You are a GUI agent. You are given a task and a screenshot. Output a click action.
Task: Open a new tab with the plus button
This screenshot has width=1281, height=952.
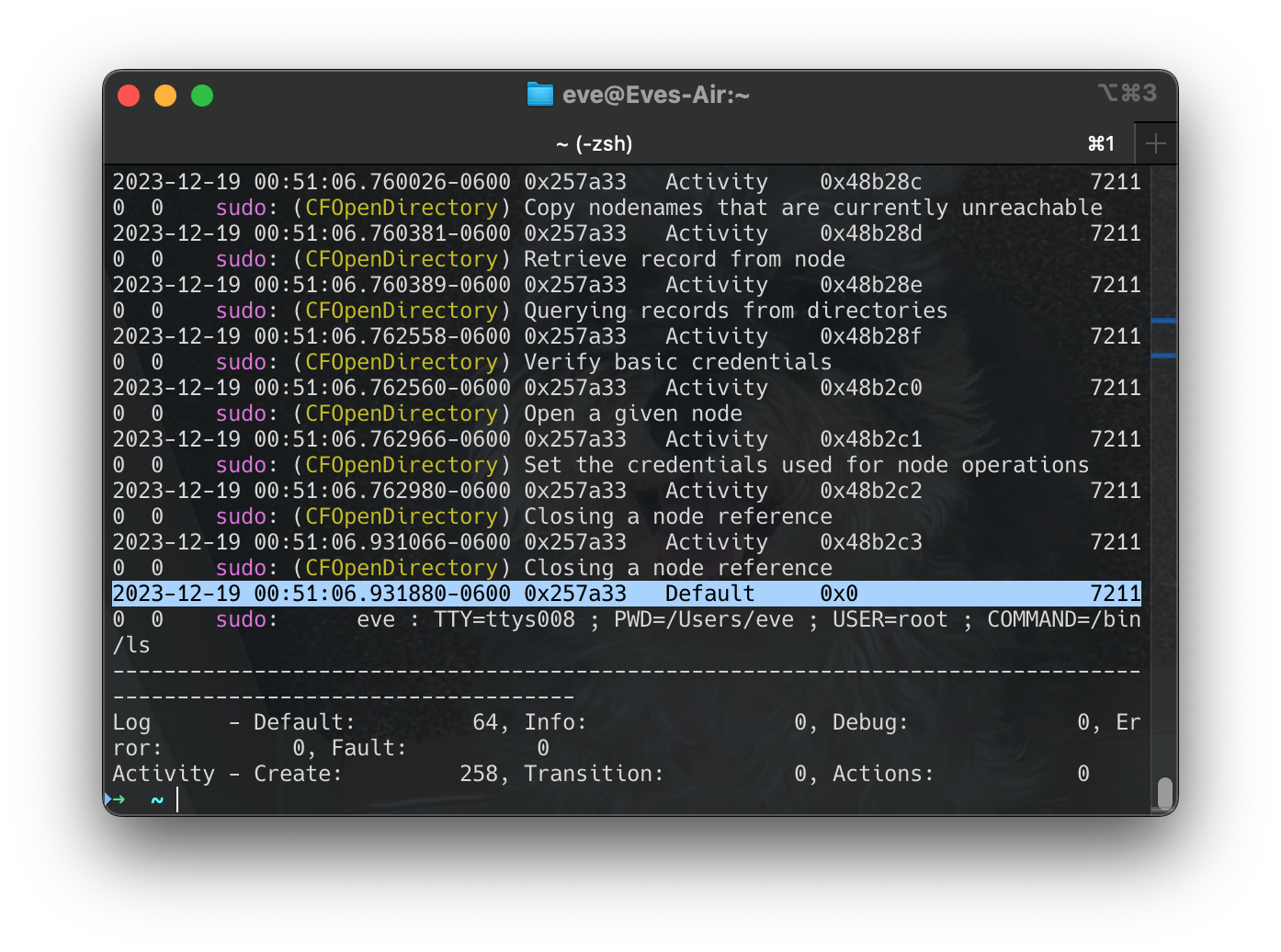[1156, 142]
